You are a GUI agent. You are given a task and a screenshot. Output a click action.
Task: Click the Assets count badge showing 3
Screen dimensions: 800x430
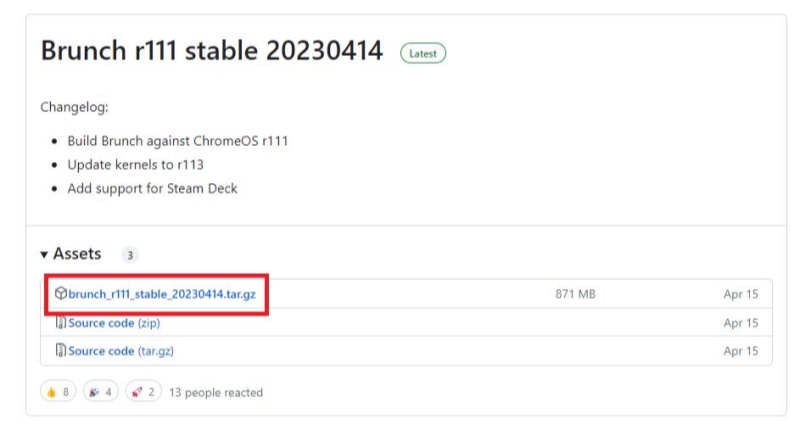(x=130, y=255)
